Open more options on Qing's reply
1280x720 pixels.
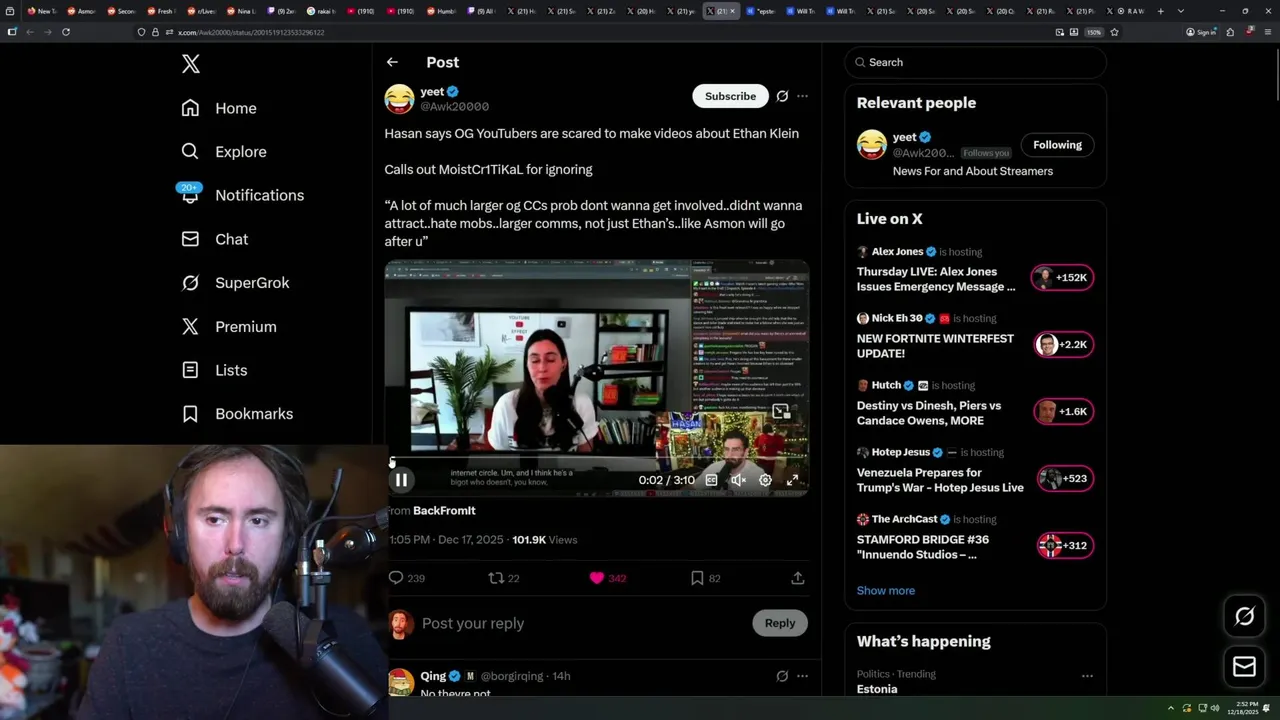(x=802, y=676)
